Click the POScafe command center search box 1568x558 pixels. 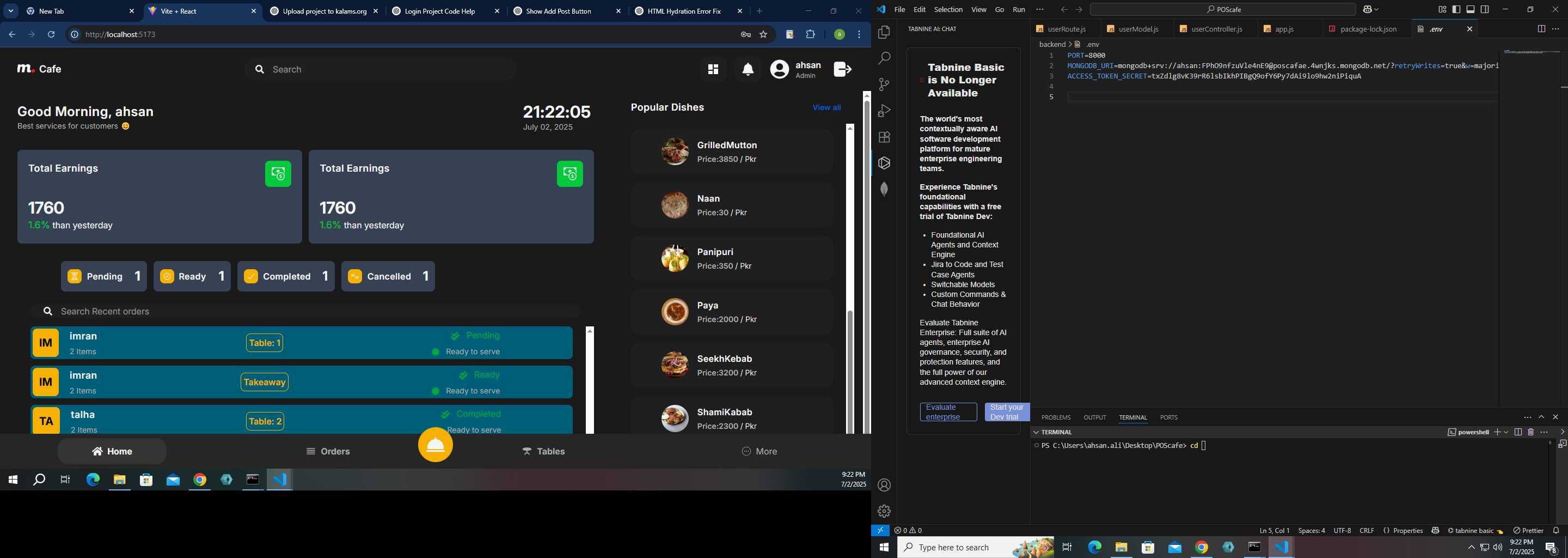1222,10
